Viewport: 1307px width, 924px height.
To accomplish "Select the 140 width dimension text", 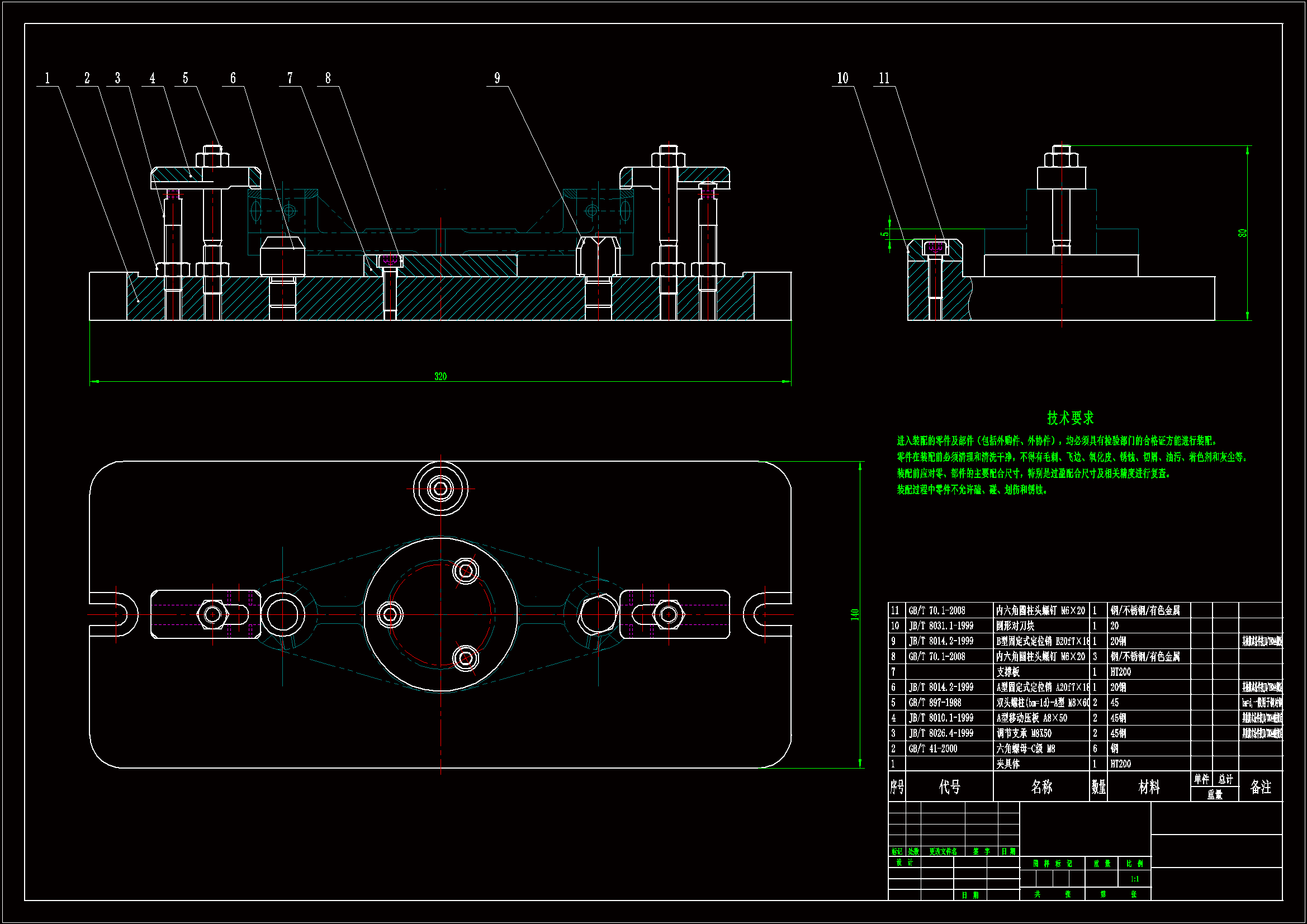I will tap(854, 615).
